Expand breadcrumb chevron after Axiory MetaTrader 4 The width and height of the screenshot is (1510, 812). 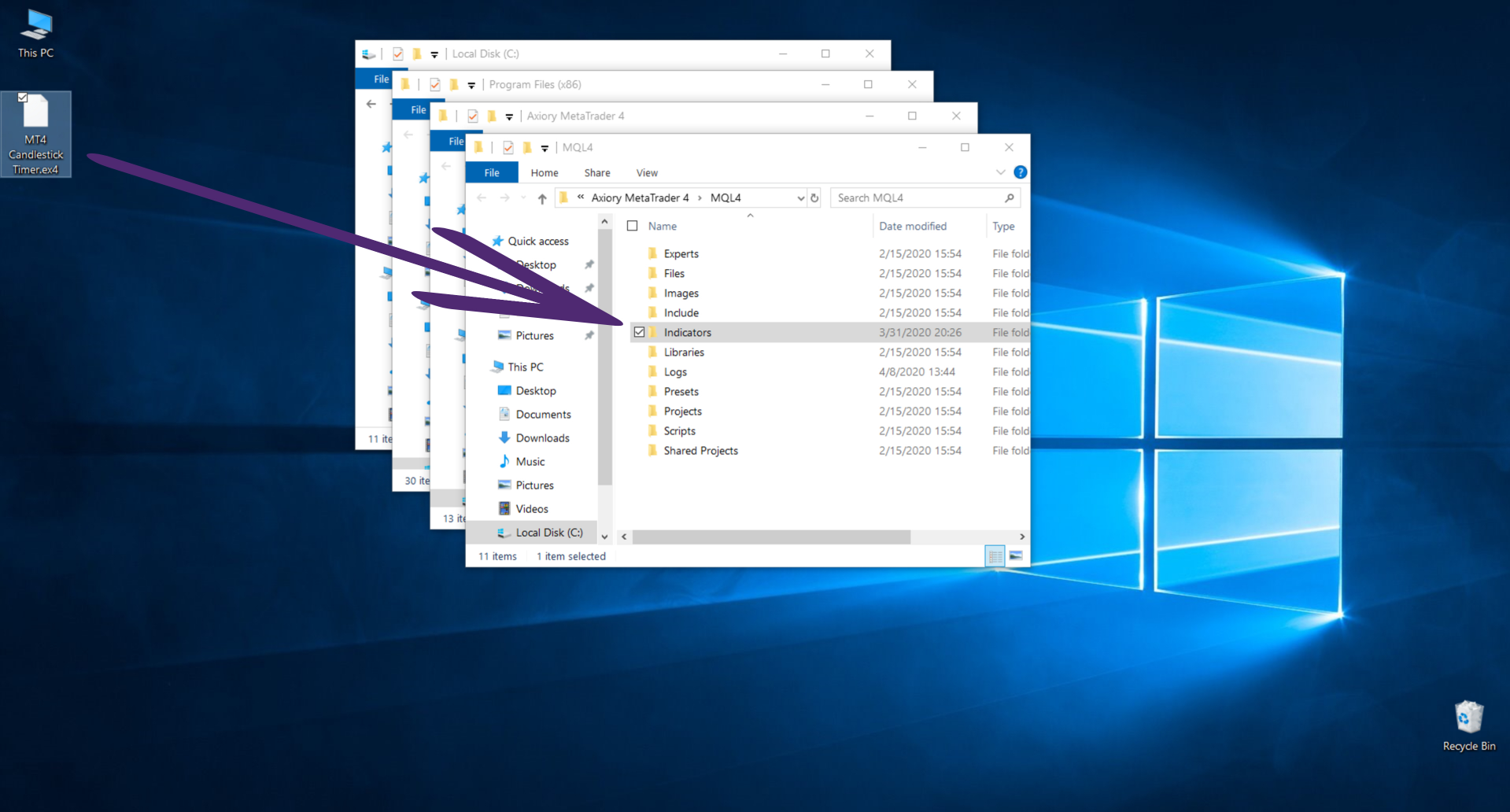tap(700, 198)
